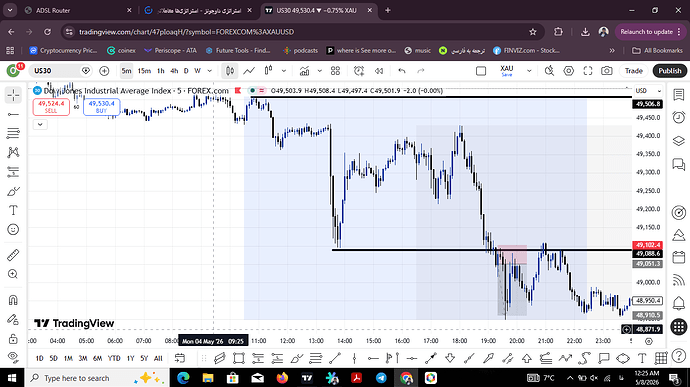This screenshot has width=690, height=387.
Task: Click the blue 49,530.4 BUY button
Action: click(102, 107)
